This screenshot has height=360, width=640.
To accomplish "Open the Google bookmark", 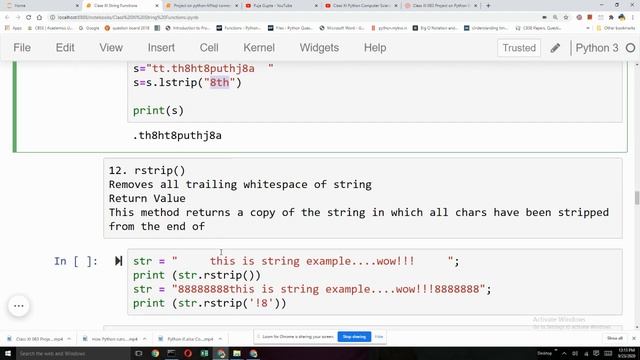I will [89, 28].
